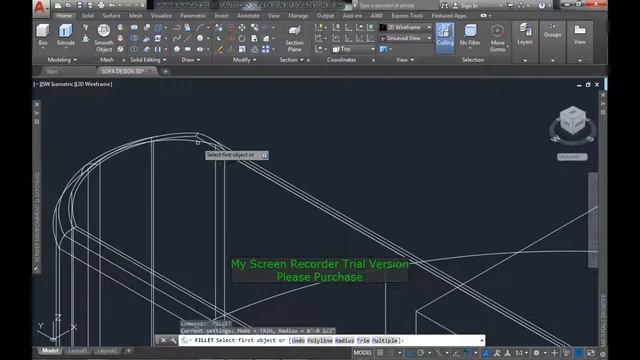Image resolution: width=640 pixels, height=360 pixels.
Task: Switch to the Annotate ribbon tab
Action: pyautogui.click(x=248, y=16)
